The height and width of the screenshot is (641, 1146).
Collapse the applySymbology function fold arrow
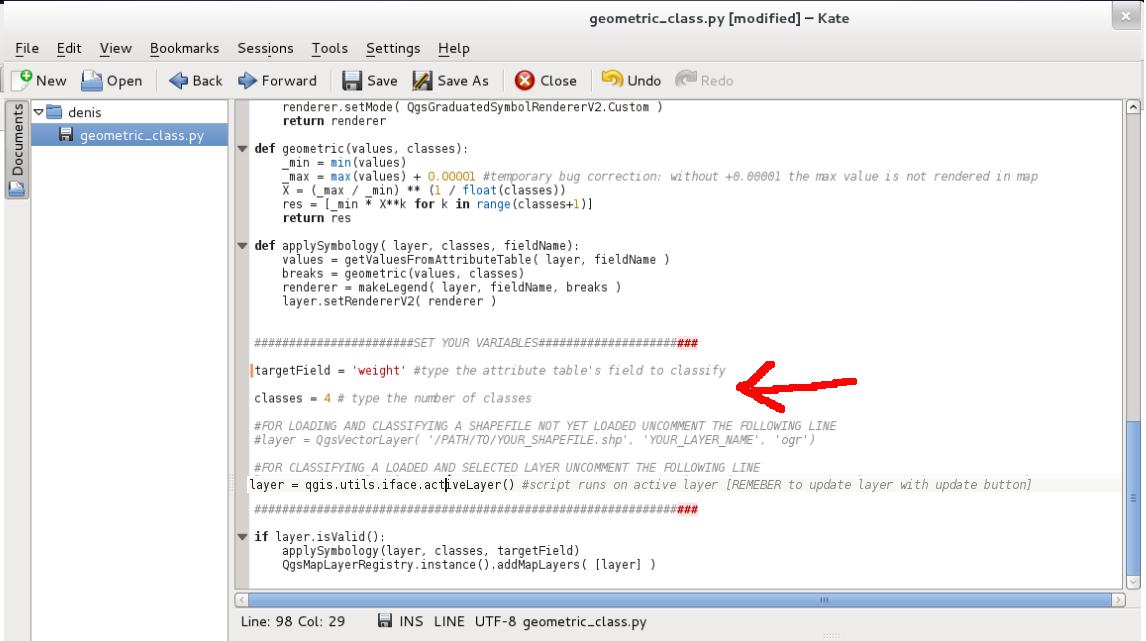point(242,245)
